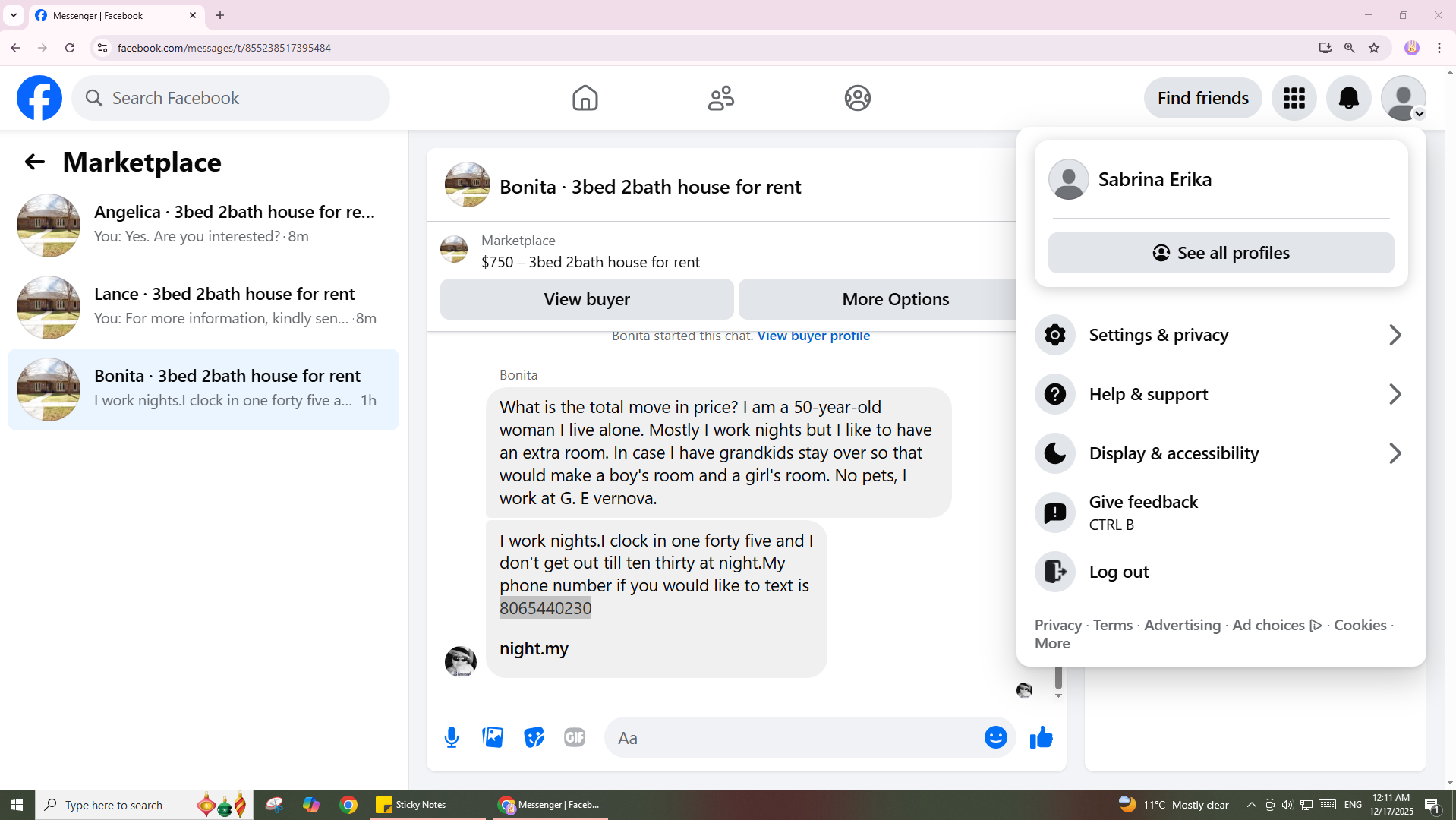Open the emoji picker in message box

click(x=995, y=737)
